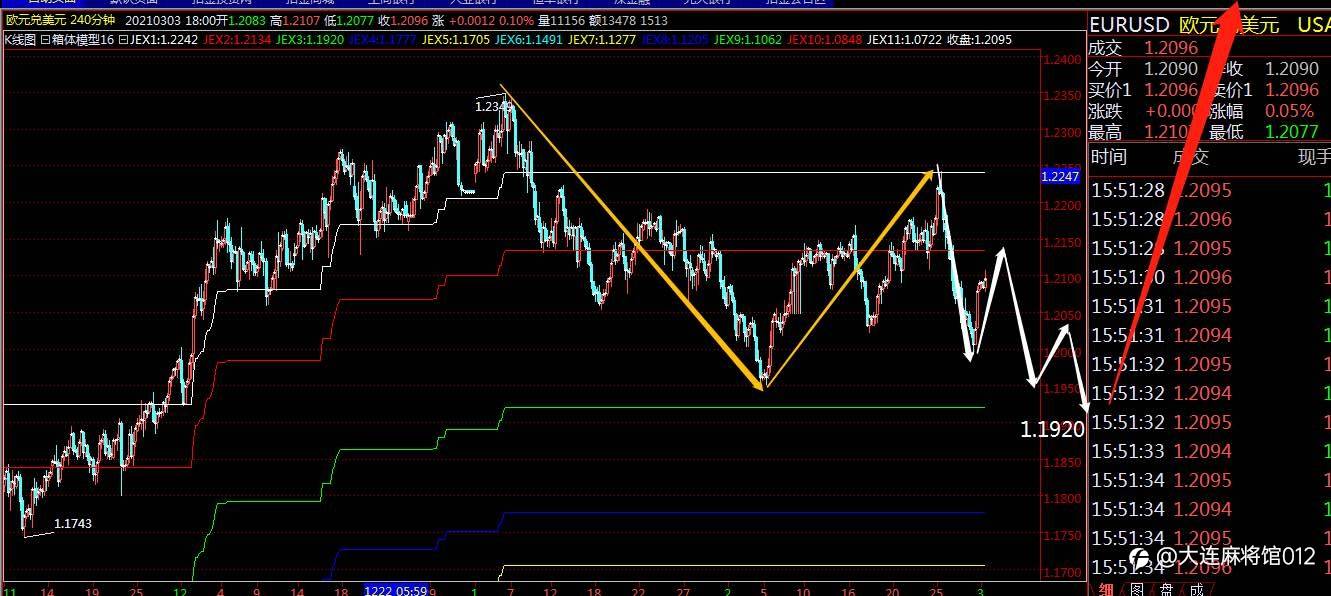
Task: Select the 240分钟 period label
Action: coord(93,20)
